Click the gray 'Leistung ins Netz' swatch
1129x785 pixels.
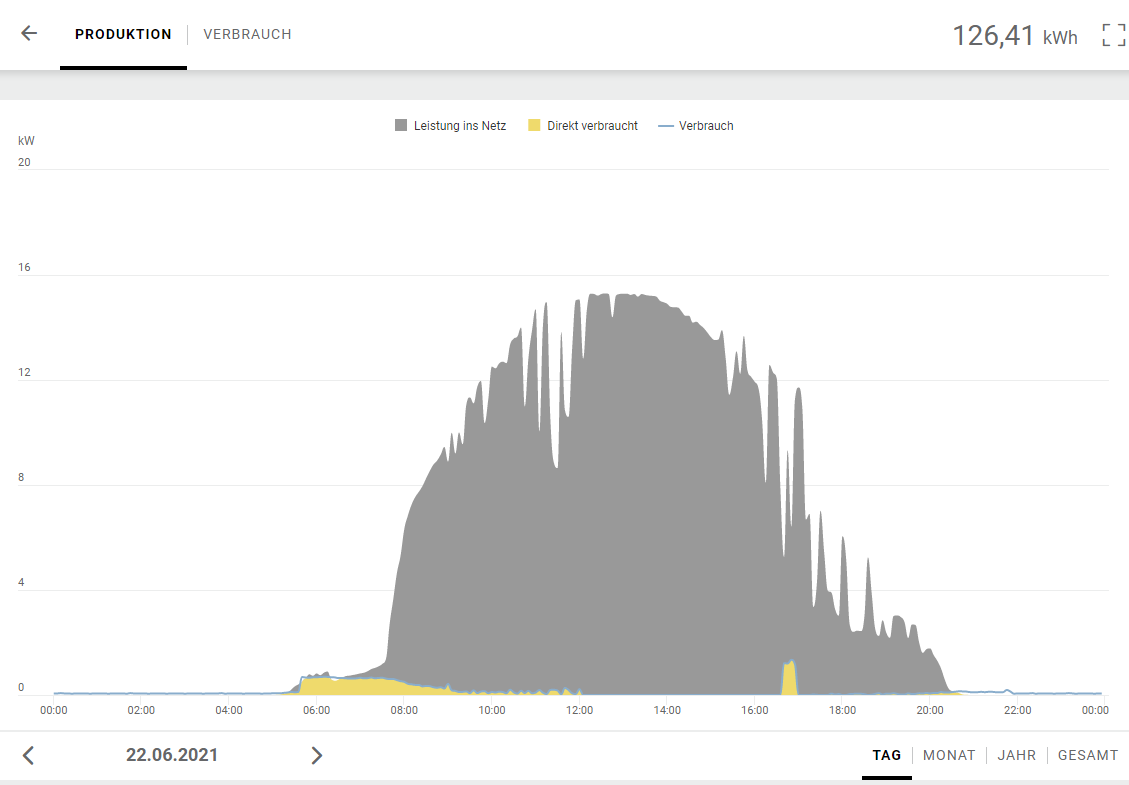tap(401, 125)
